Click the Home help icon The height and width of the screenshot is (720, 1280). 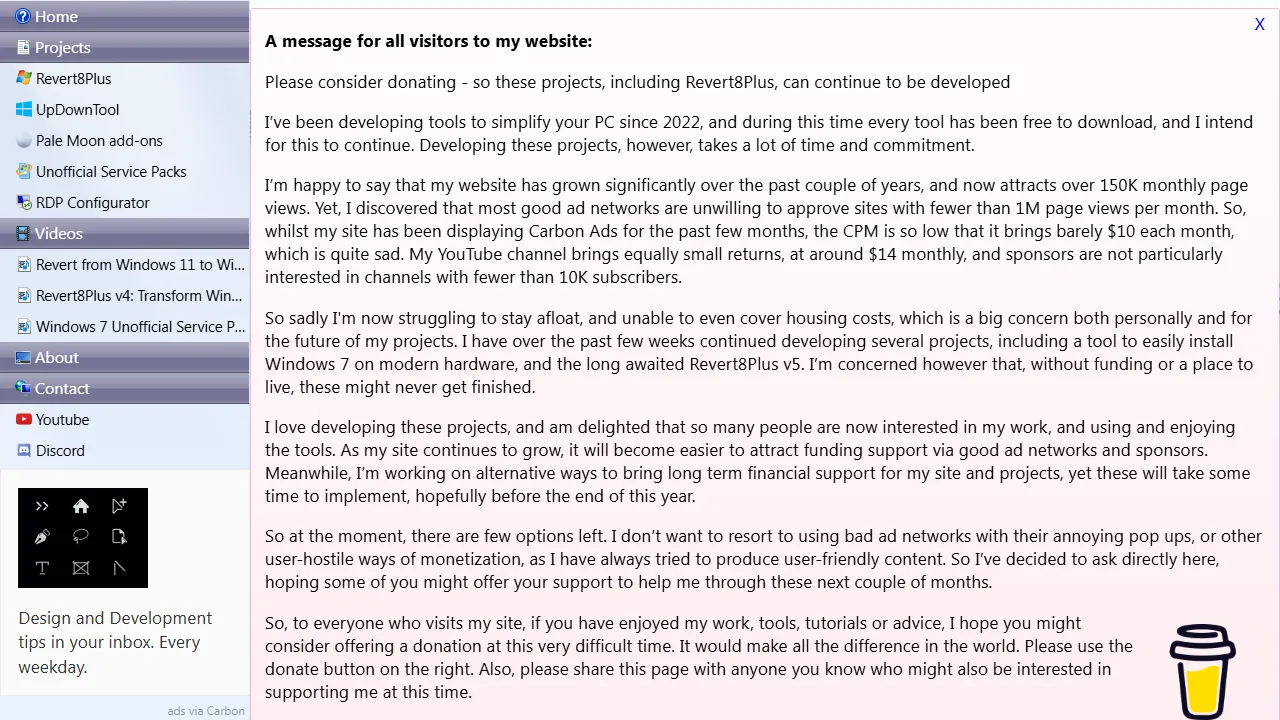[x=23, y=17]
